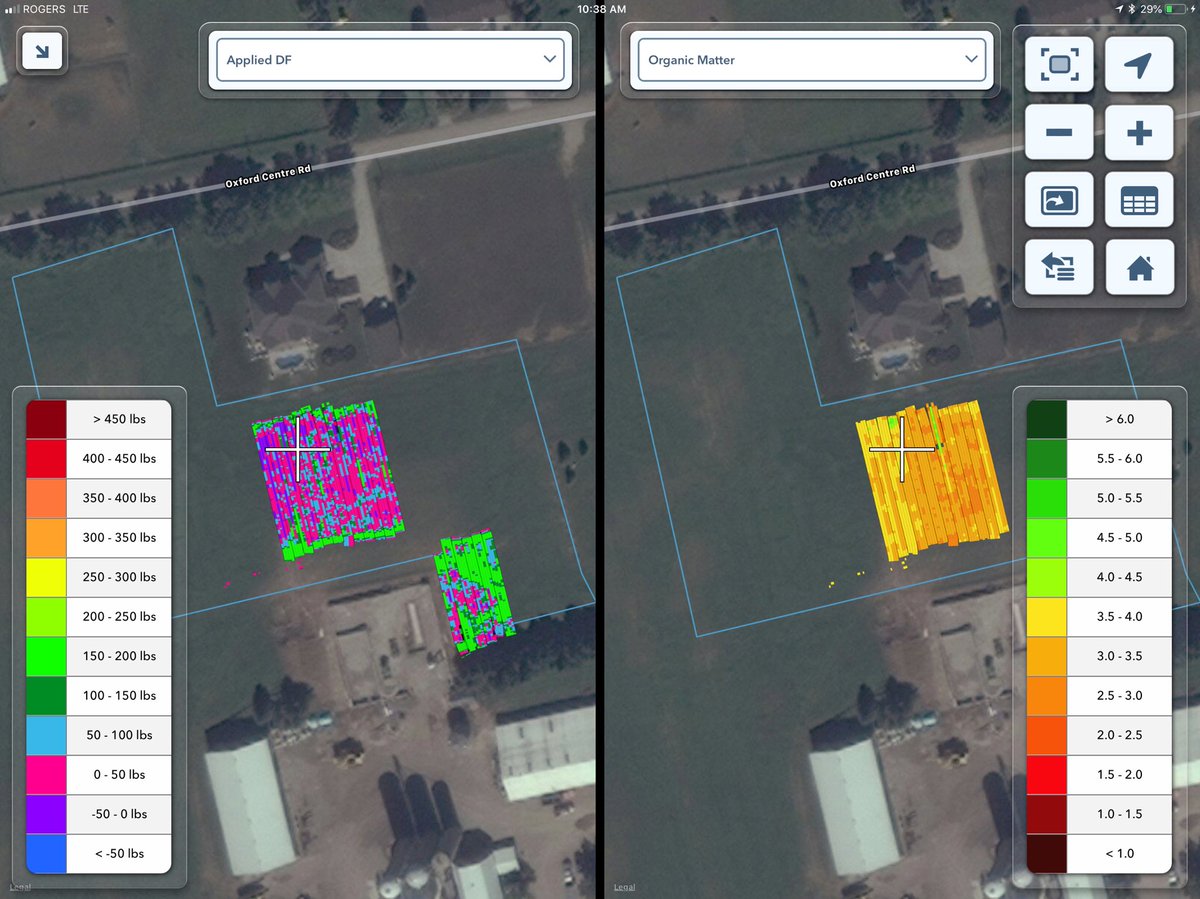The width and height of the screenshot is (1200, 899).
Task: Tap the 1.5 - 2.0 legend entry
Action: coord(1099,774)
